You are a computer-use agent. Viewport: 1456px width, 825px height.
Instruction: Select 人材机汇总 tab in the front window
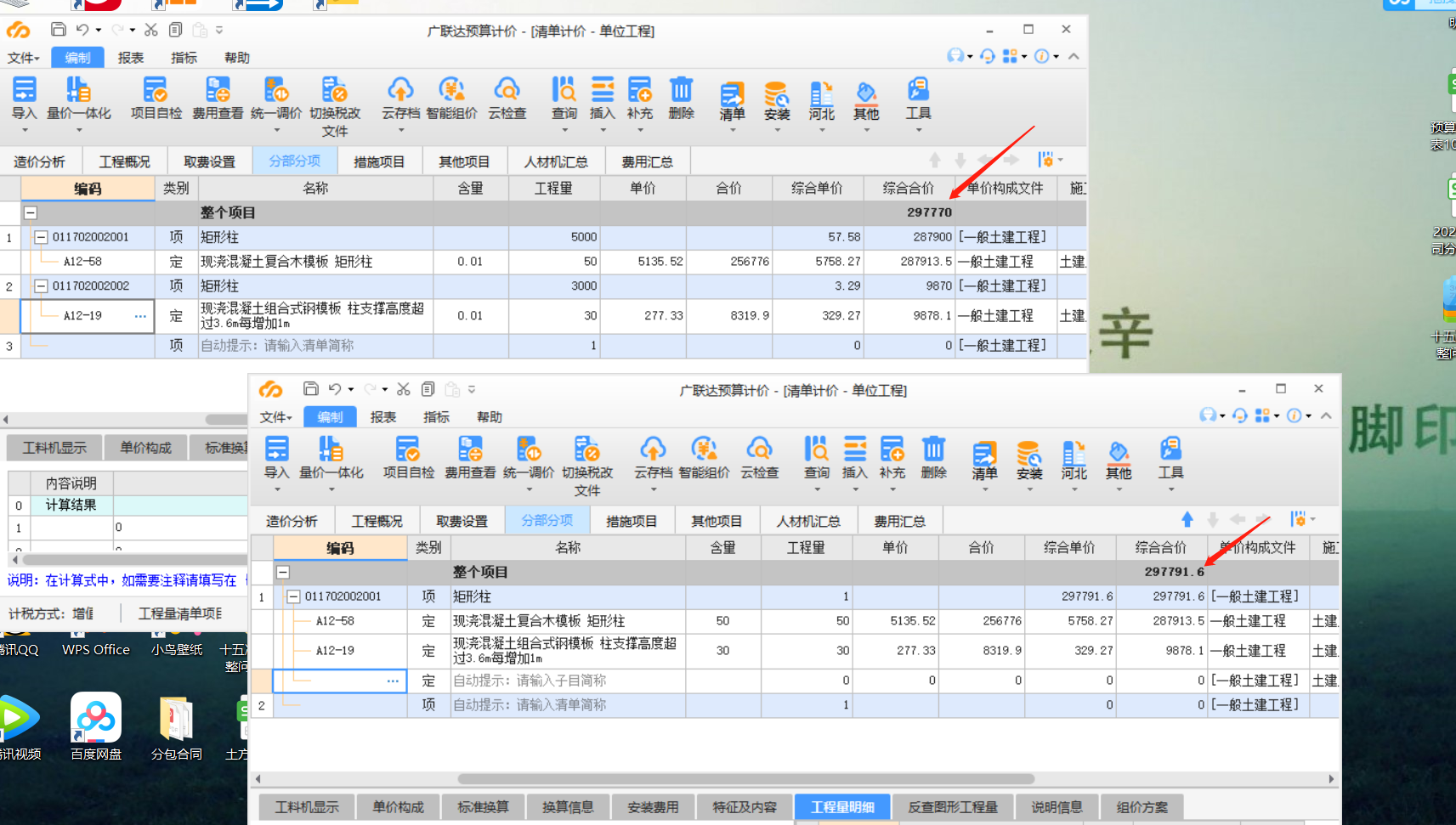(808, 521)
